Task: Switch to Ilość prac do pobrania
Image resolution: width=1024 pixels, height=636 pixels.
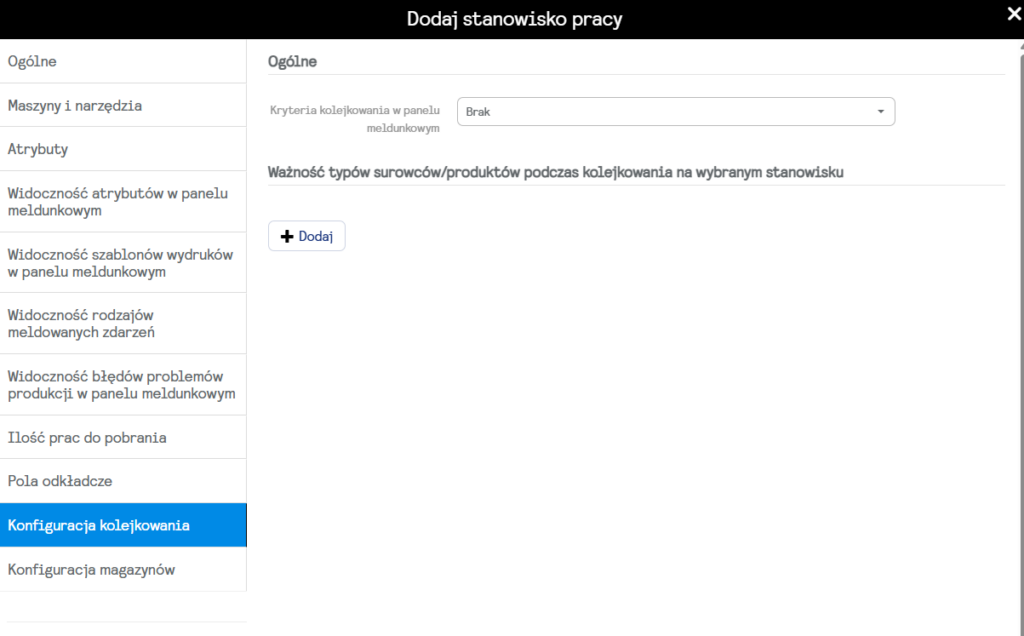Action: tap(123, 437)
